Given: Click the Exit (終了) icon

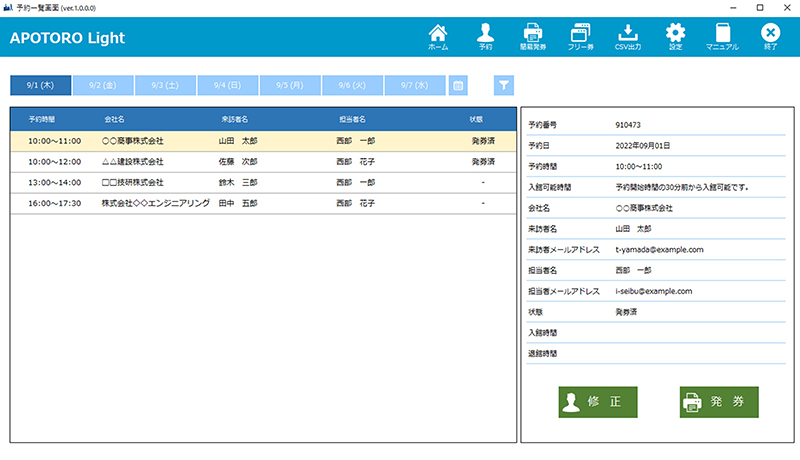Looking at the screenshot, I should pos(770,37).
